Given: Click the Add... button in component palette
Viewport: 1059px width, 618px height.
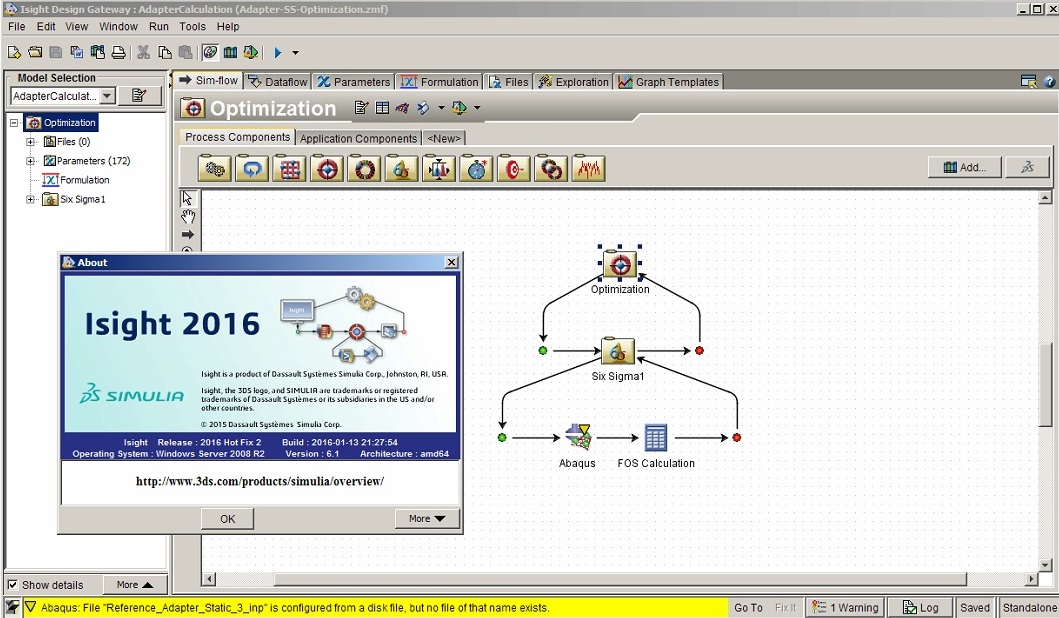Looking at the screenshot, I should (964, 168).
